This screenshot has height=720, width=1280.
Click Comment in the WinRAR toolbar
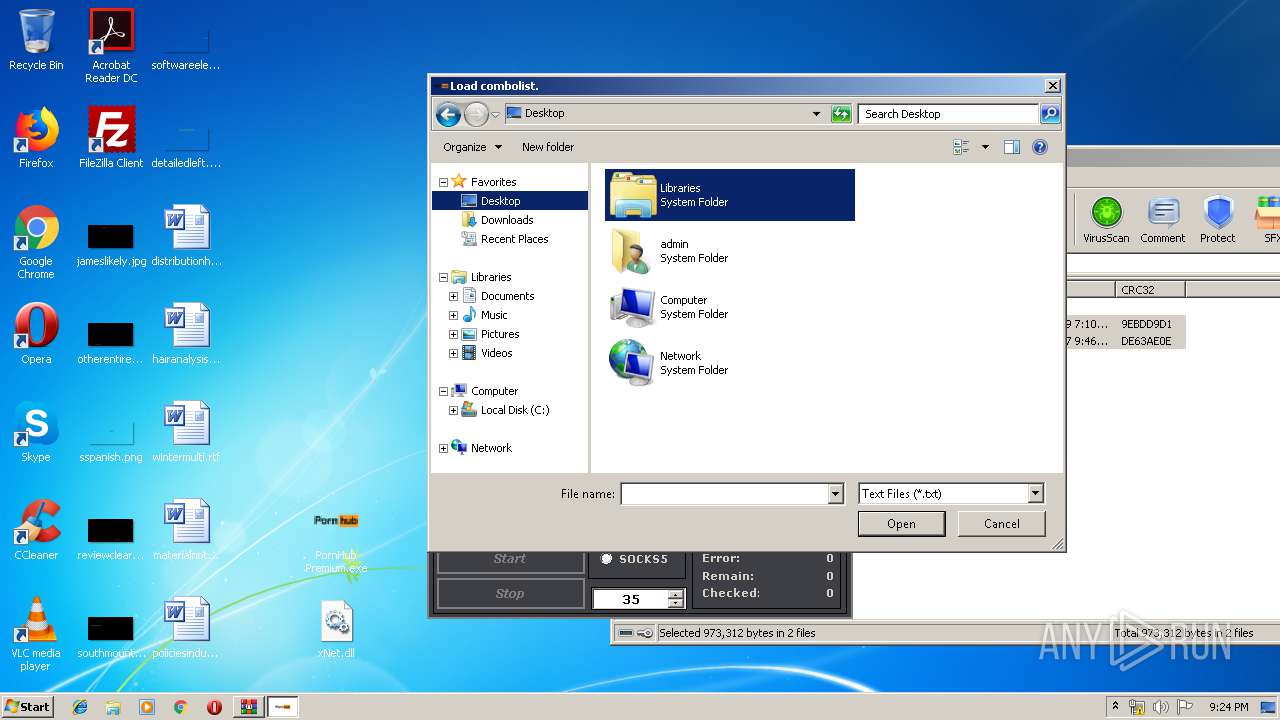[x=1162, y=220]
